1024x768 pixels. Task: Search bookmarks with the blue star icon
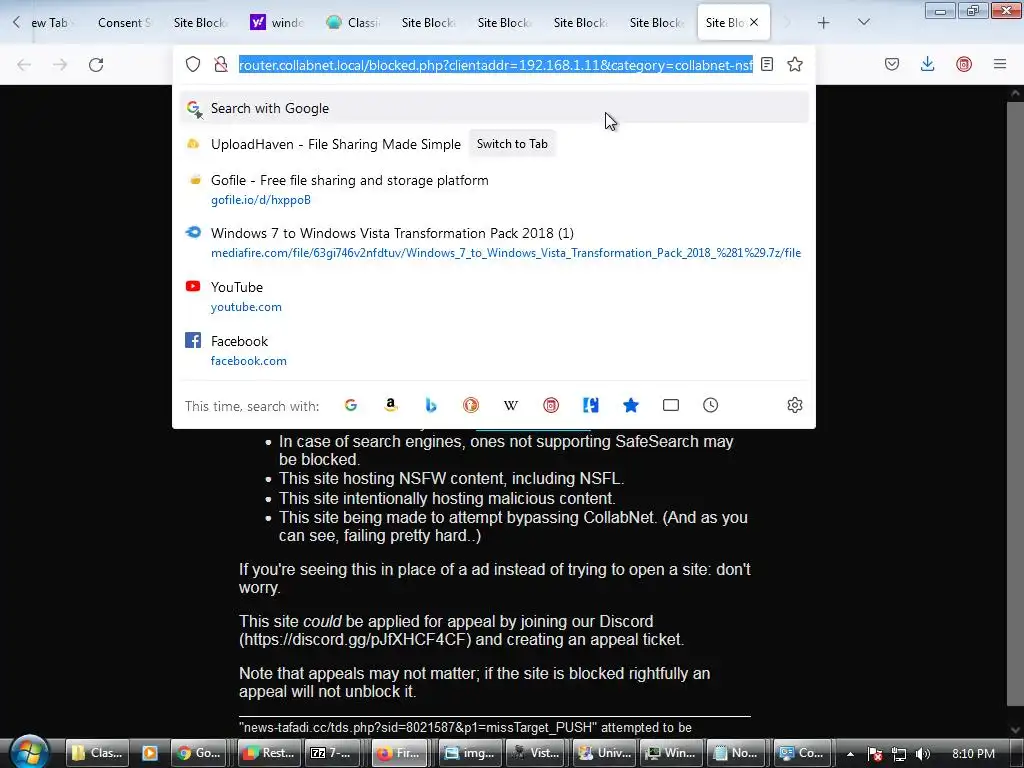(x=631, y=406)
